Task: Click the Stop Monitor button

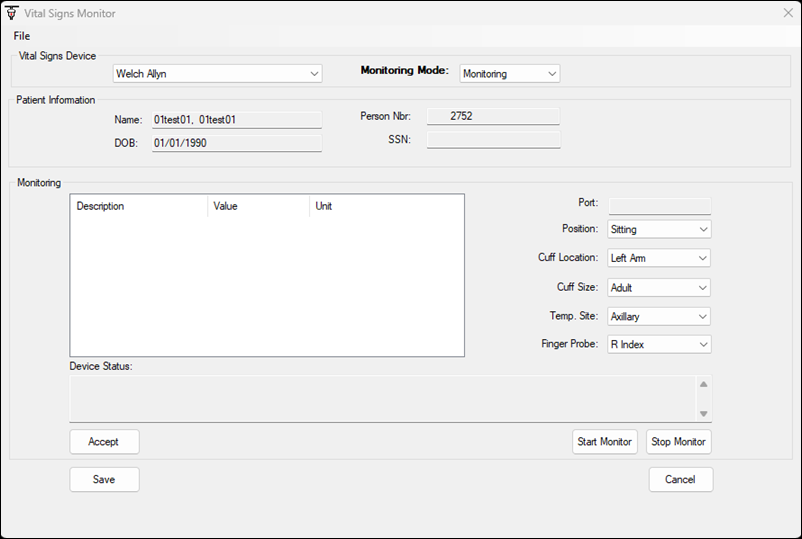Action: [679, 442]
